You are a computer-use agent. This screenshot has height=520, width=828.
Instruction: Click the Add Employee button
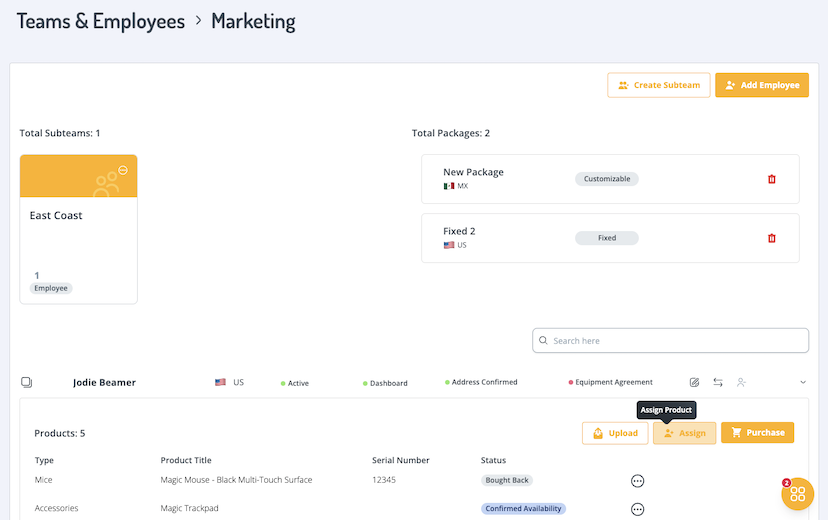tap(761, 85)
